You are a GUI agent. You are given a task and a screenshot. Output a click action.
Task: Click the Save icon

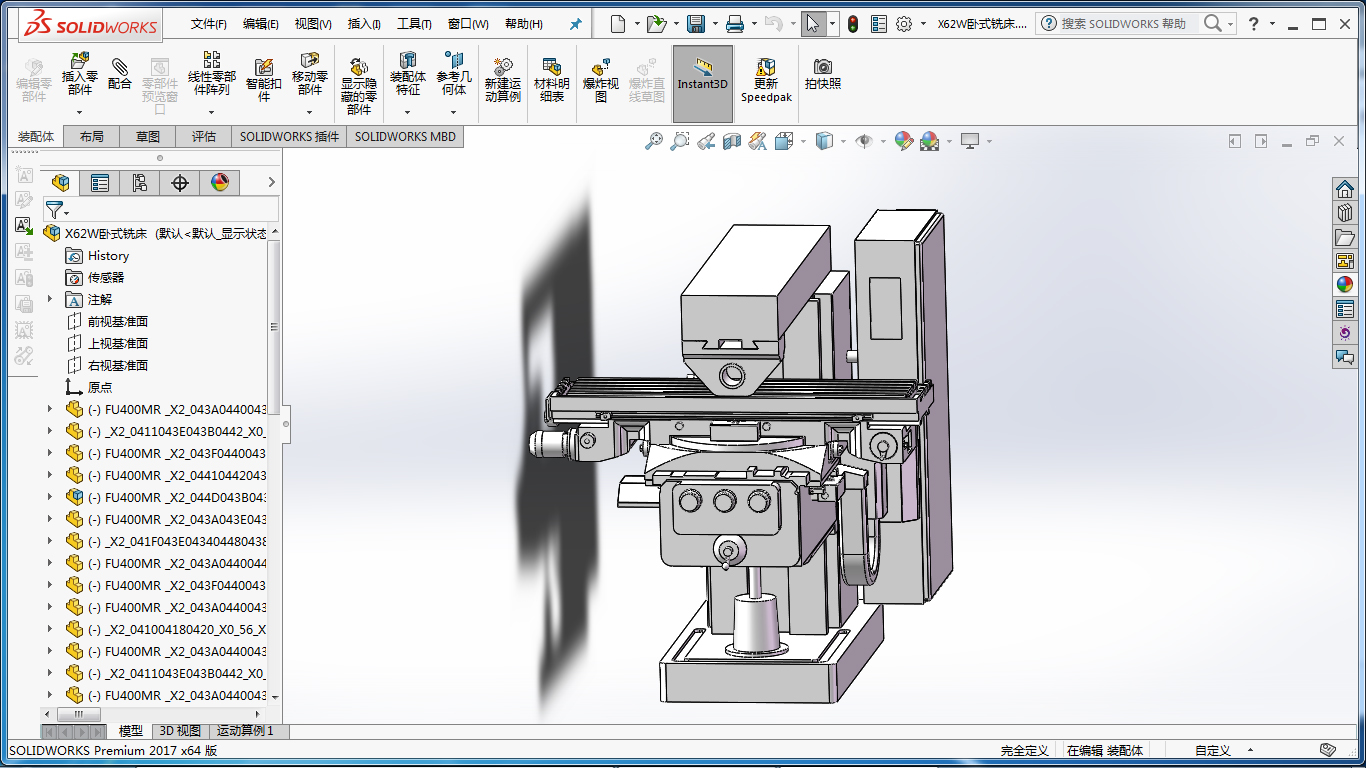[x=696, y=24]
